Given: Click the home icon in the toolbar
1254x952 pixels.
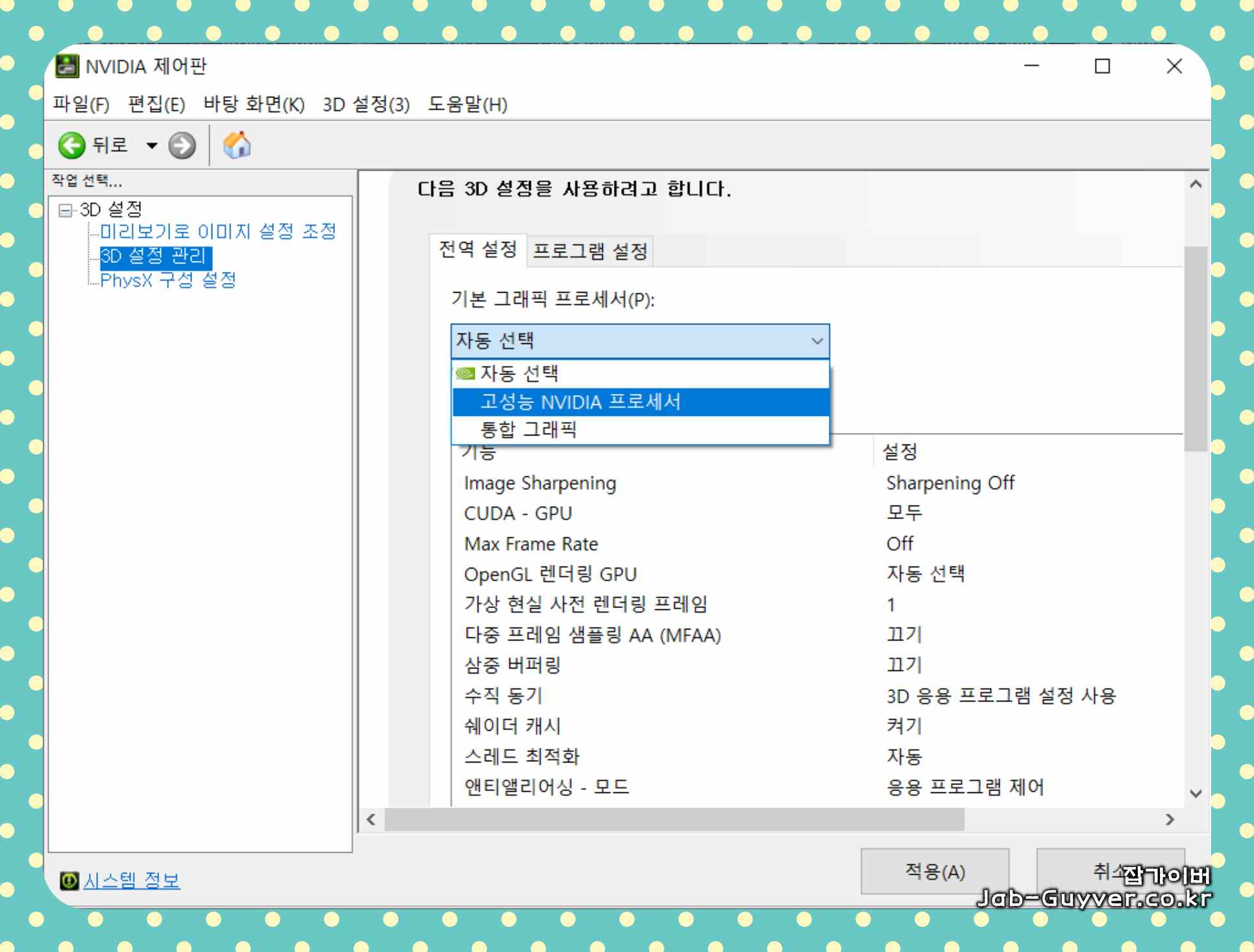Looking at the screenshot, I should click(x=237, y=145).
